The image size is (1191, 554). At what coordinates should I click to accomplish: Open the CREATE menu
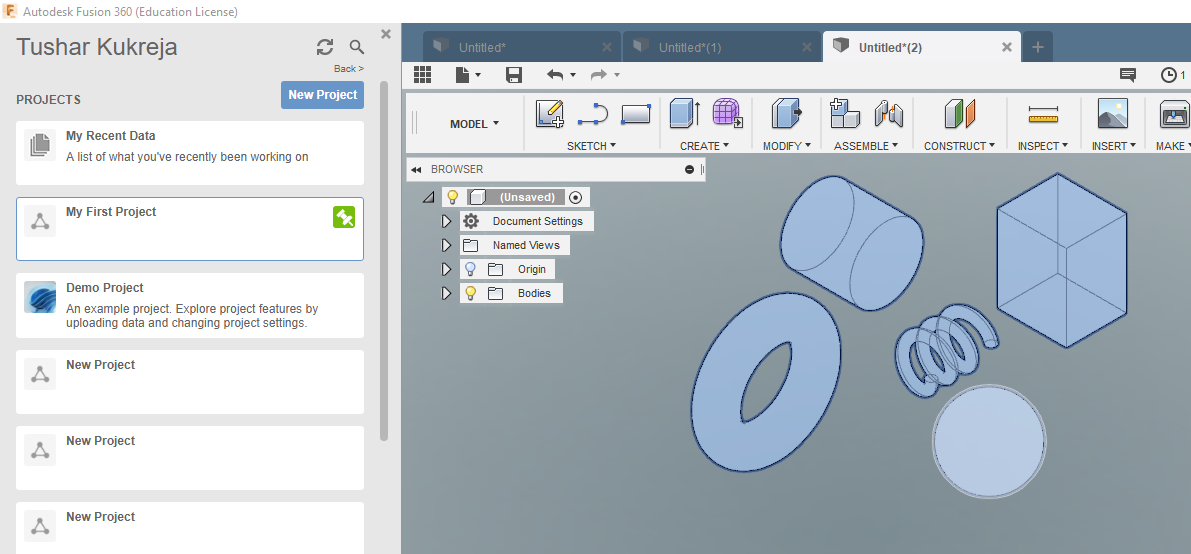(704, 146)
